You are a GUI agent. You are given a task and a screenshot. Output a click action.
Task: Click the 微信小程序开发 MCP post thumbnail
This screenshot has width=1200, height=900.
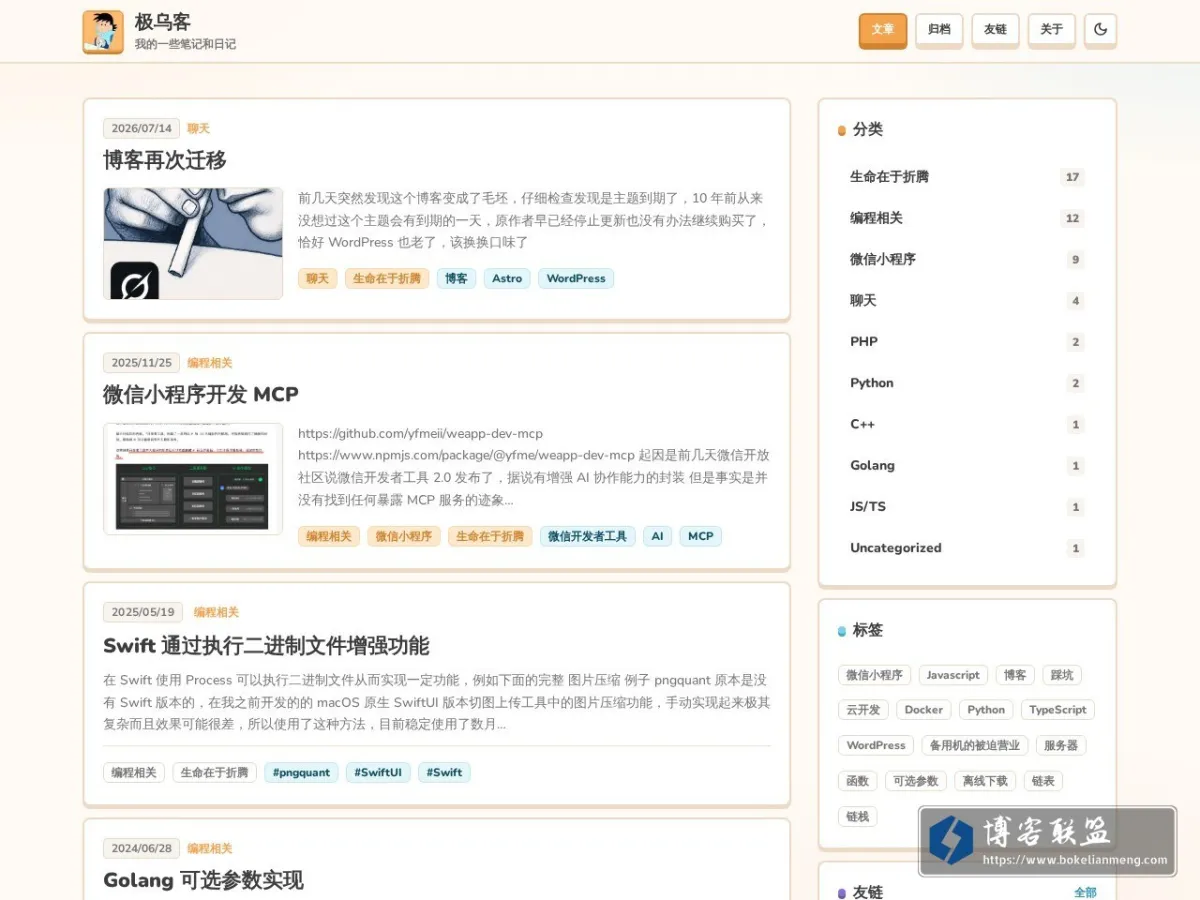point(193,479)
